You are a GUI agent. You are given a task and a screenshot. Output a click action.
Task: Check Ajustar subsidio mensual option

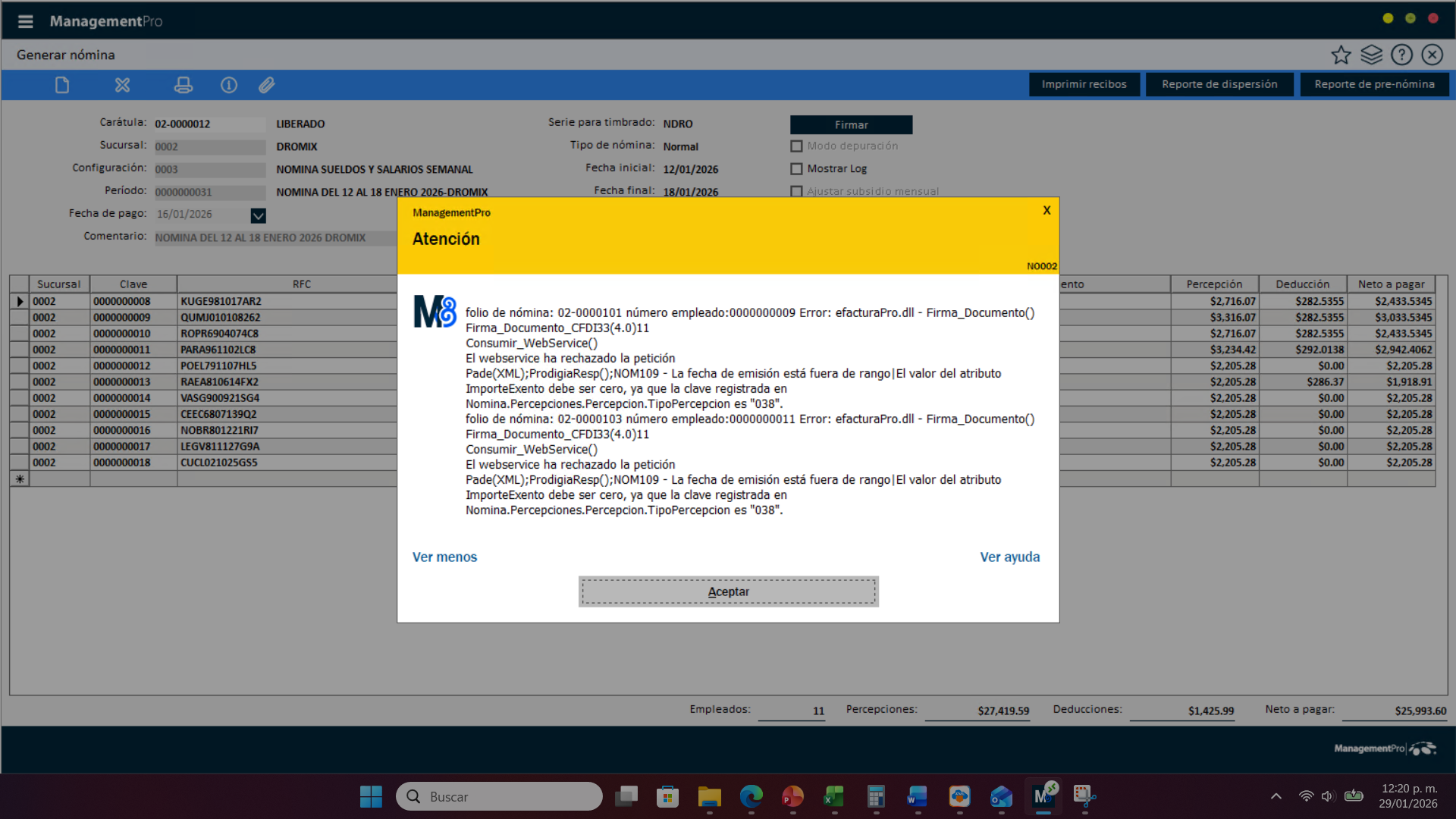pos(796,192)
